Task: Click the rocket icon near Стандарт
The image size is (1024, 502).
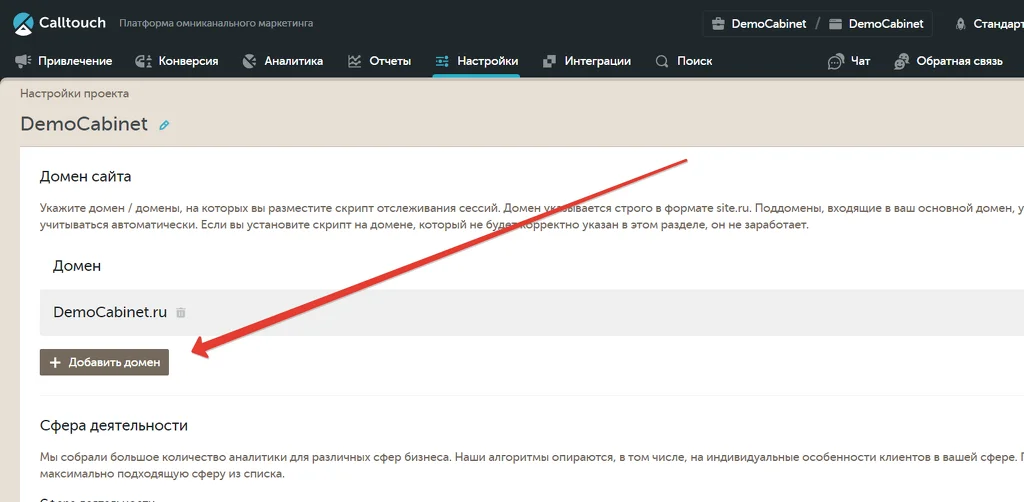Action: coord(961,24)
